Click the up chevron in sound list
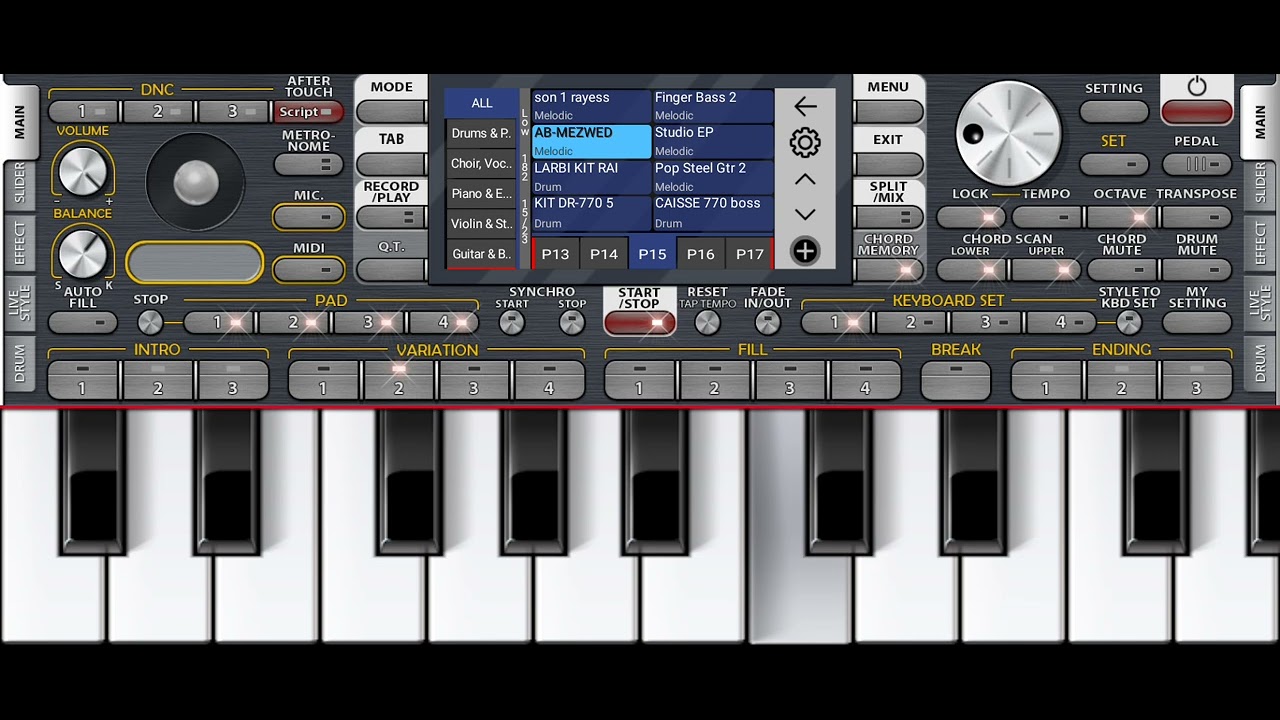Viewport: 1280px width, 720px height. (805, 180)
